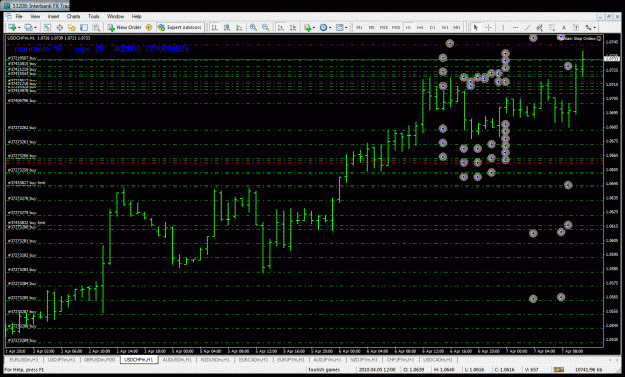Switch to the EURCADm,H1 chart tab
This screenshot has height=377, width=625.
tap(253, 359)
